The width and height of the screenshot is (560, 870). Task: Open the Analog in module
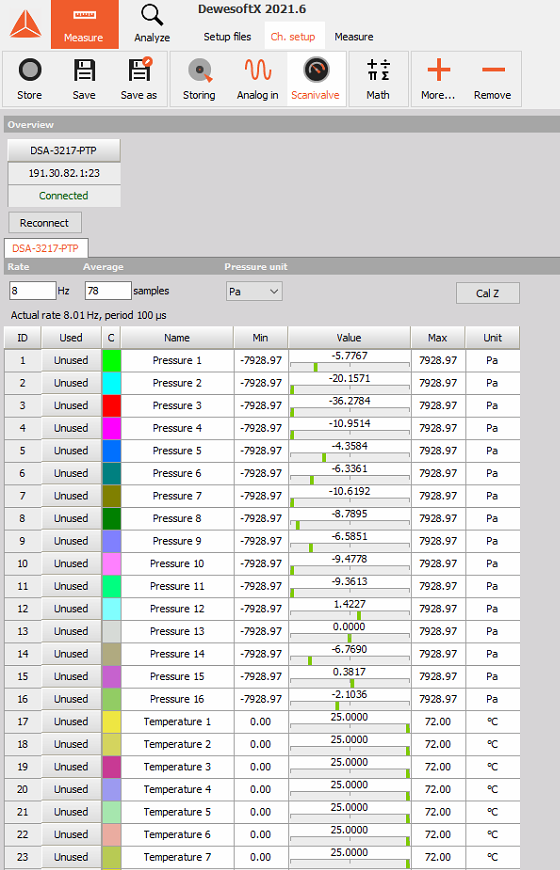point(258,79)
